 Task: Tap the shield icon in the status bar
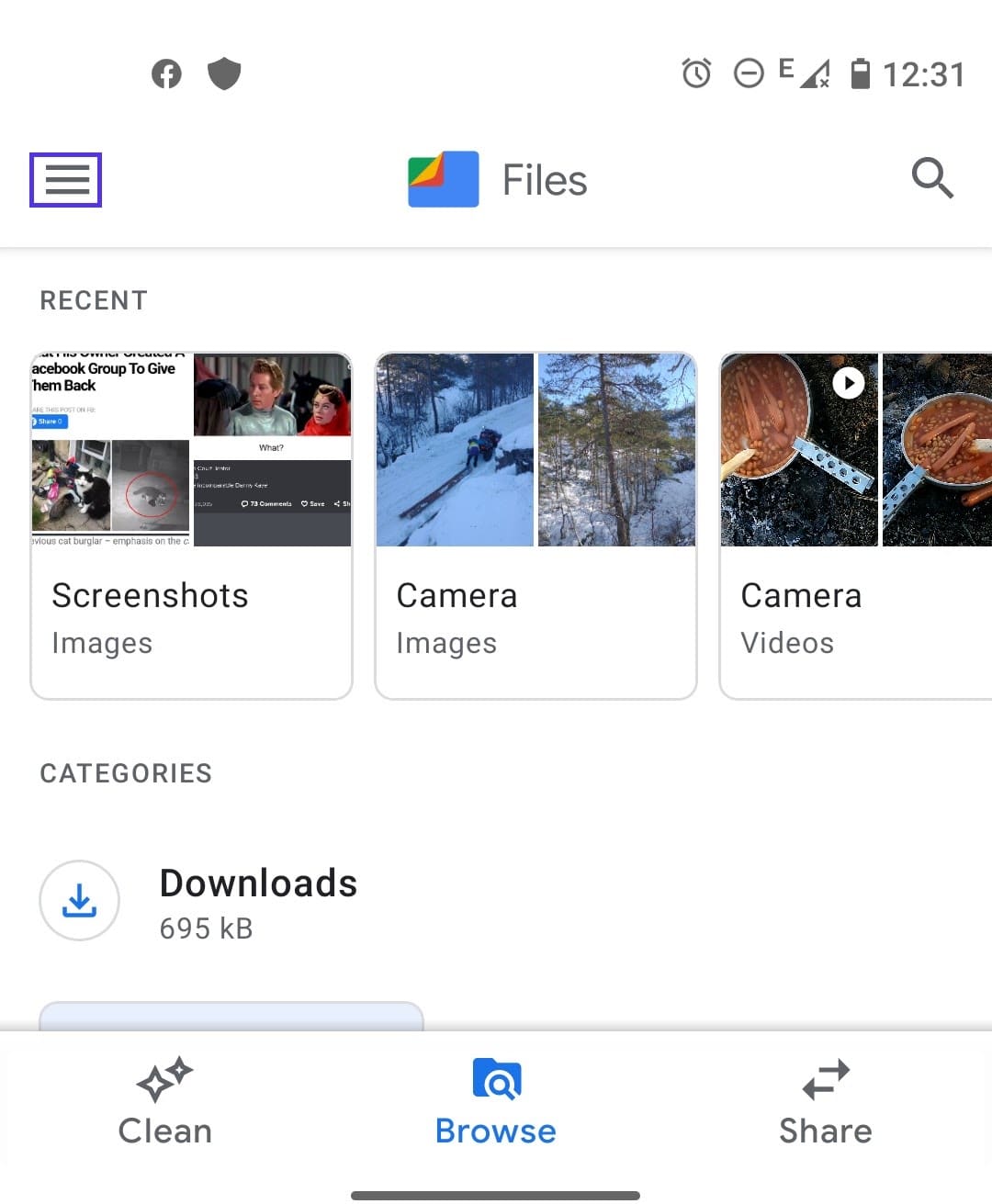tap(224, 73)
